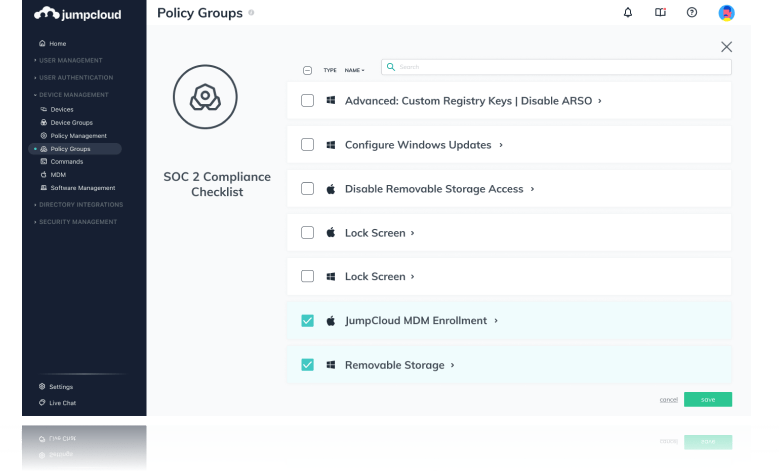The image size is (779, 472).
Task: Click the Windows icon for Removable Storage
Action: coord(330,365)
